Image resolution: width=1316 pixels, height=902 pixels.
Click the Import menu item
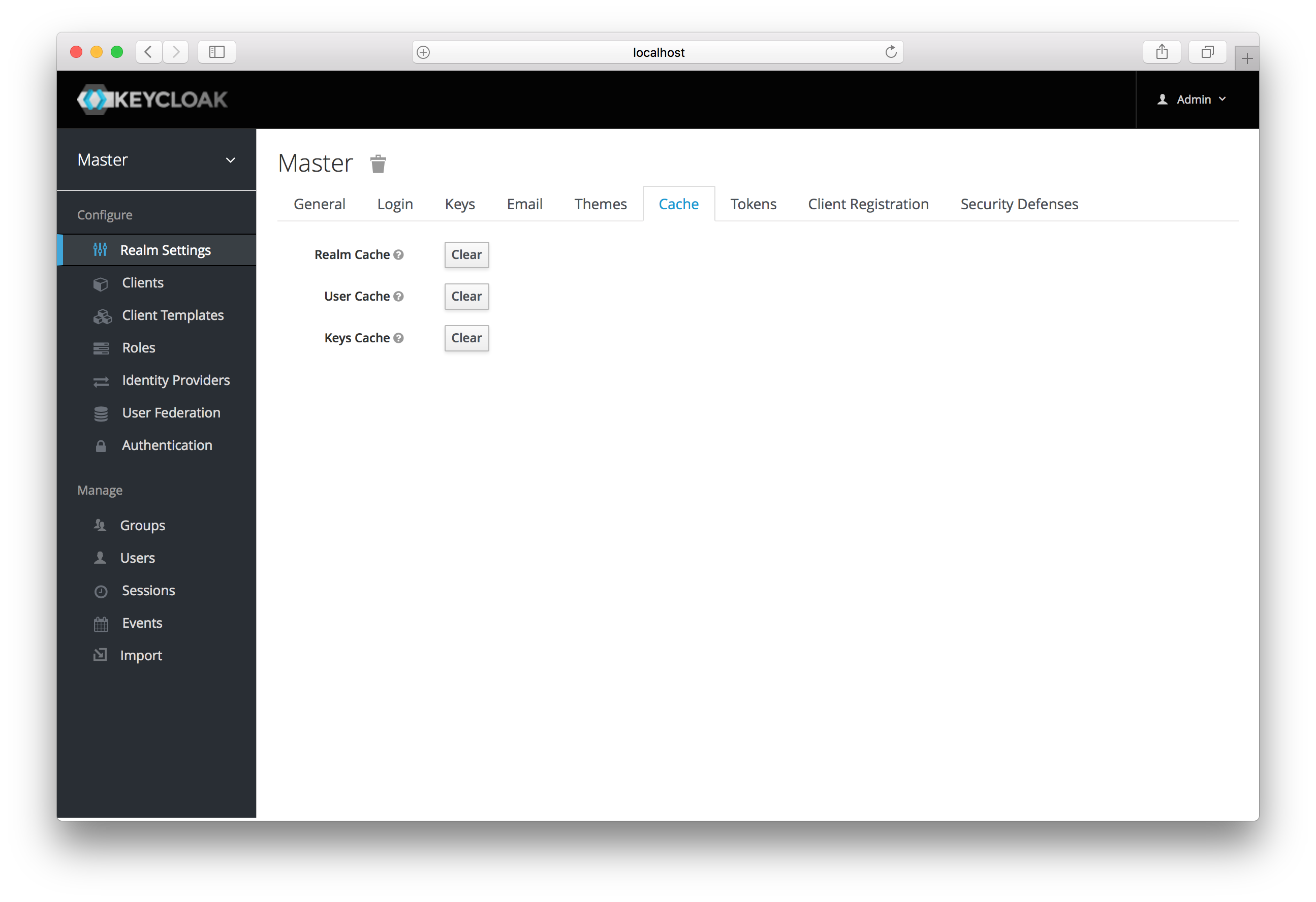click(140, 655)
